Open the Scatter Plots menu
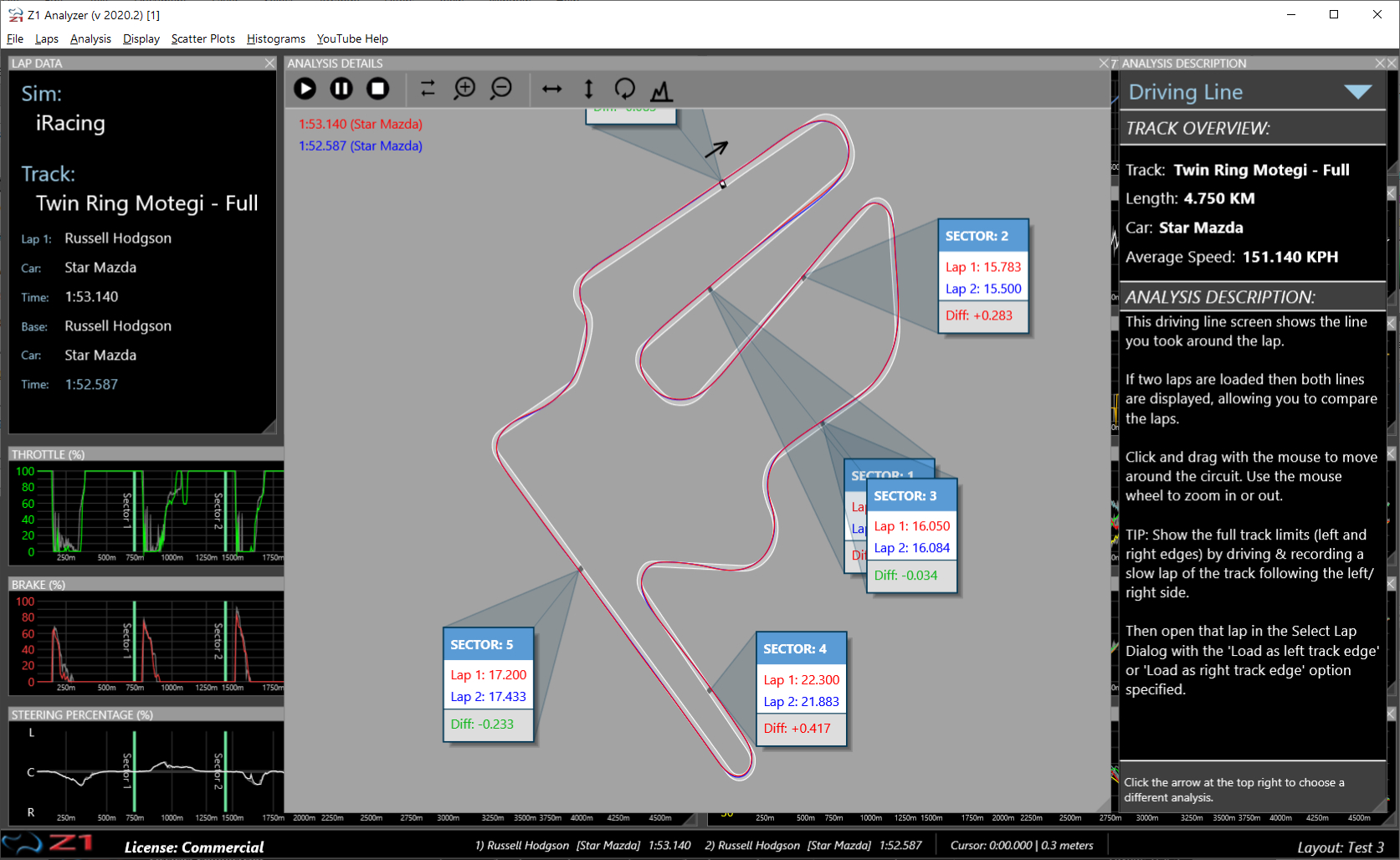This screenshot has height=860, width=1400. (203, 38)
